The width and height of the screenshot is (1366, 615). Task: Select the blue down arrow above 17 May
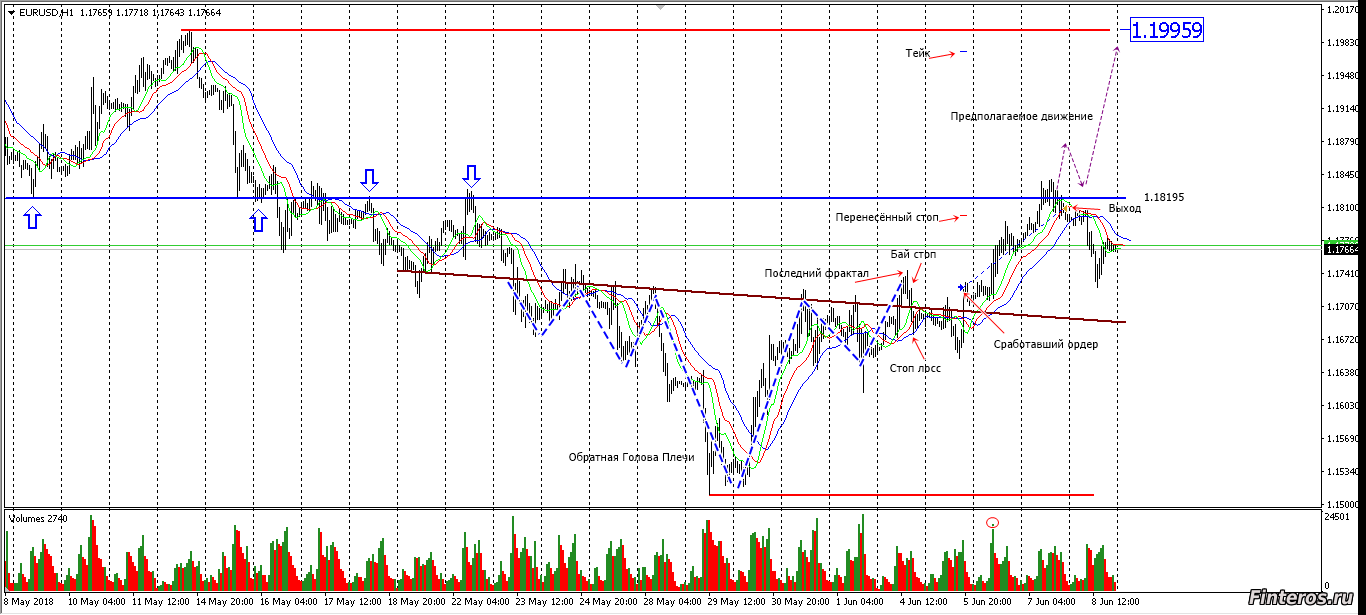coord(369,179)
